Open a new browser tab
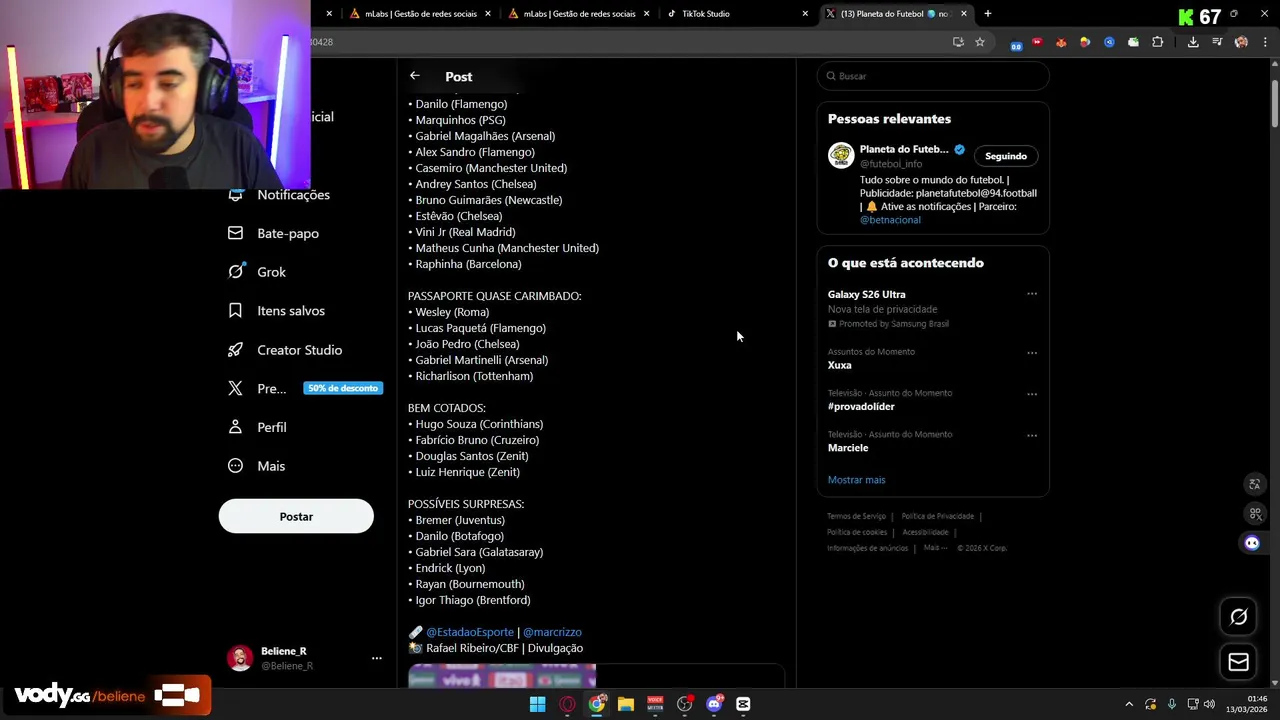This screenshot has height=720, width=1280. tap(987, 14)
